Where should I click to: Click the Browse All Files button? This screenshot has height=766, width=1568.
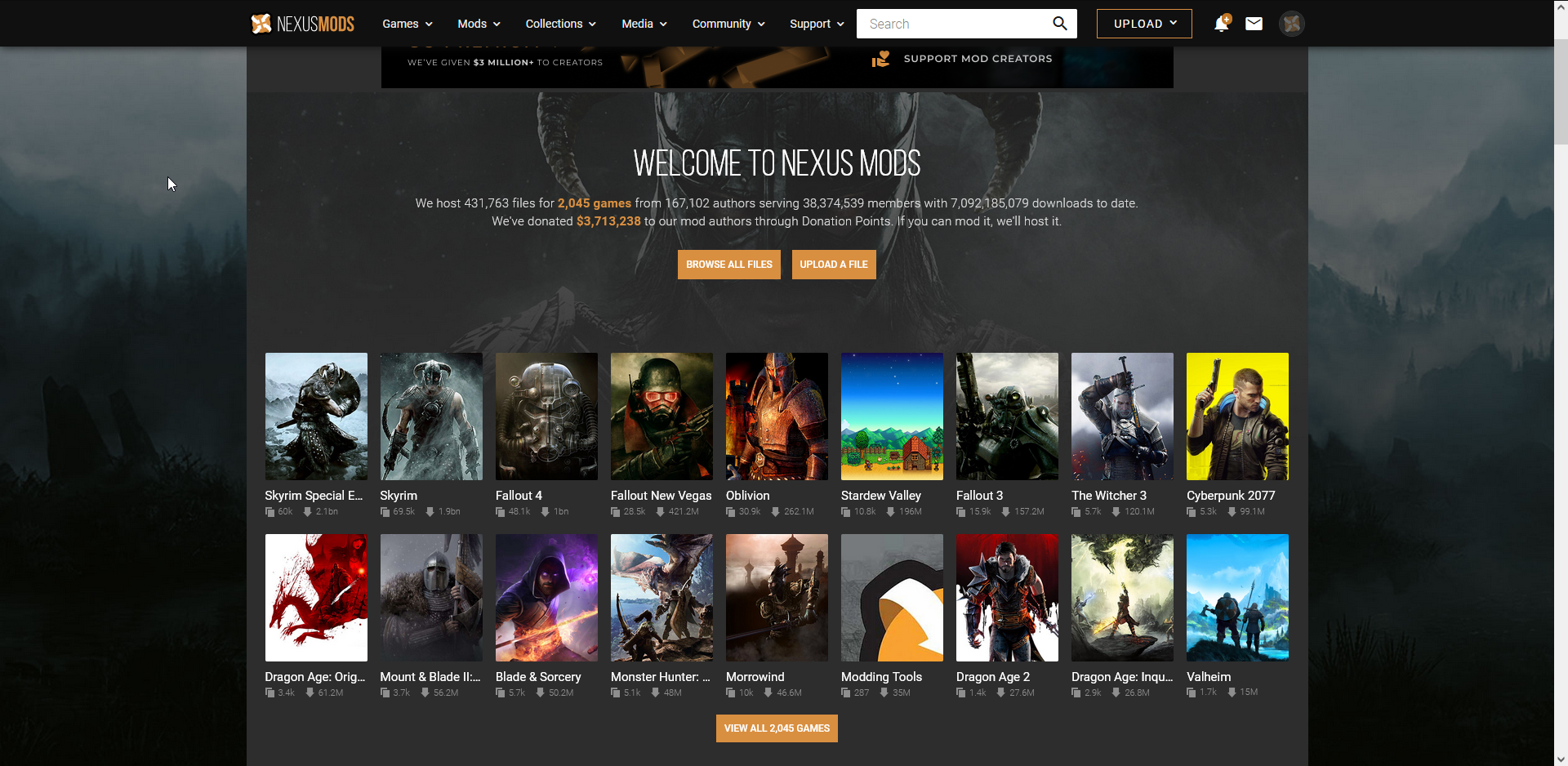pos(729,265)
